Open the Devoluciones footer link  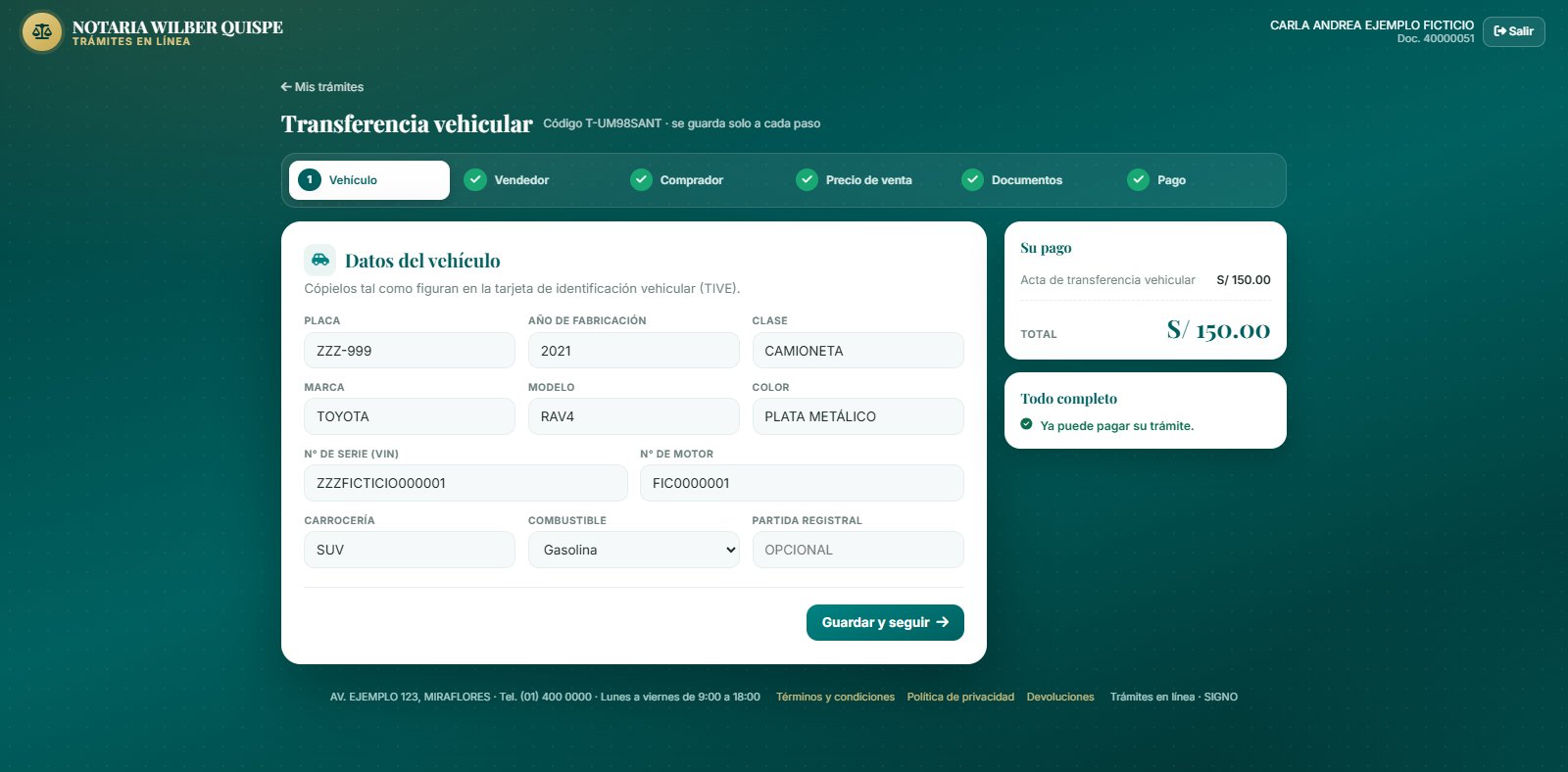click(x=1060, y=697)
